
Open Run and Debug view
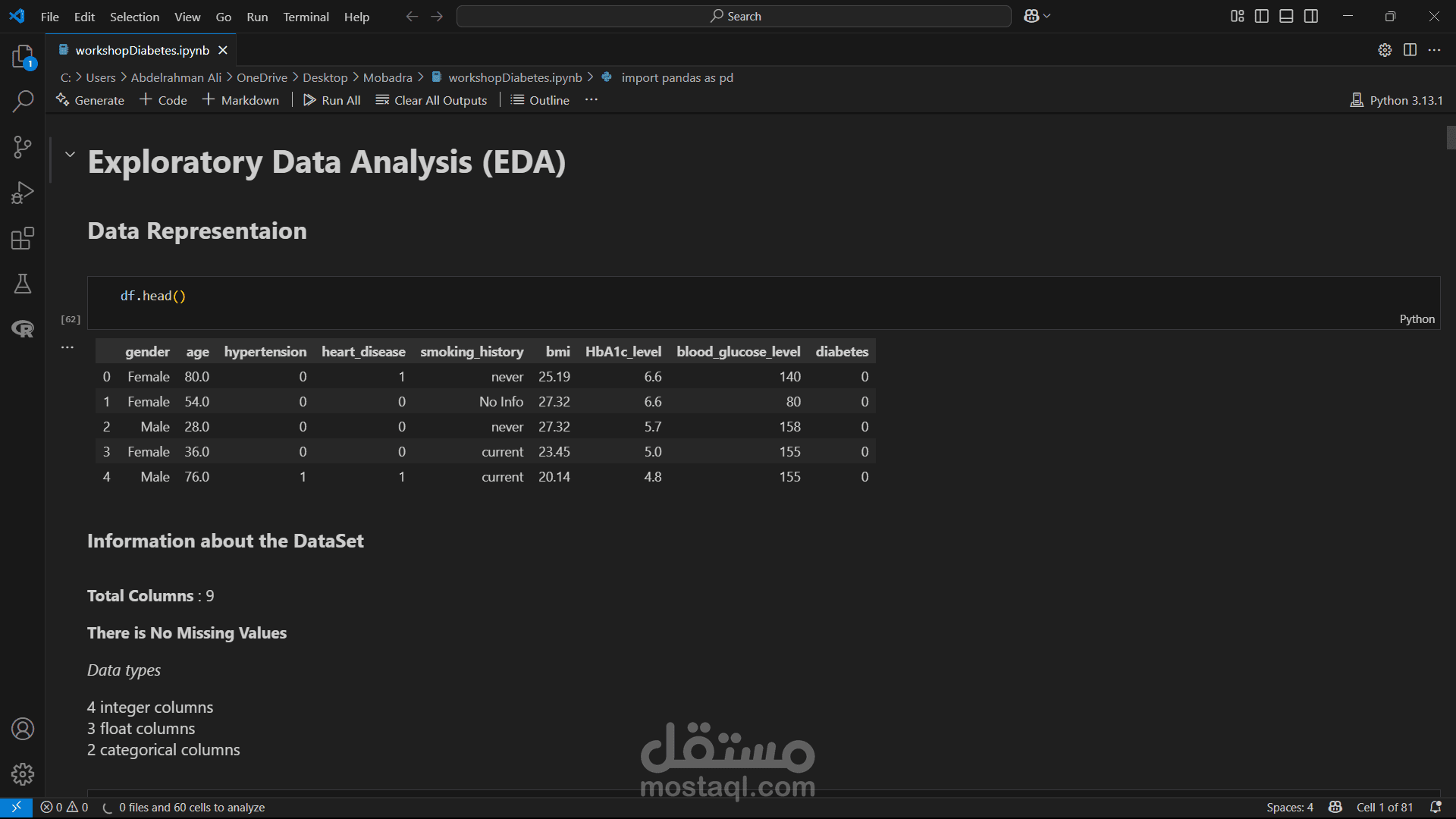point(23,193)
